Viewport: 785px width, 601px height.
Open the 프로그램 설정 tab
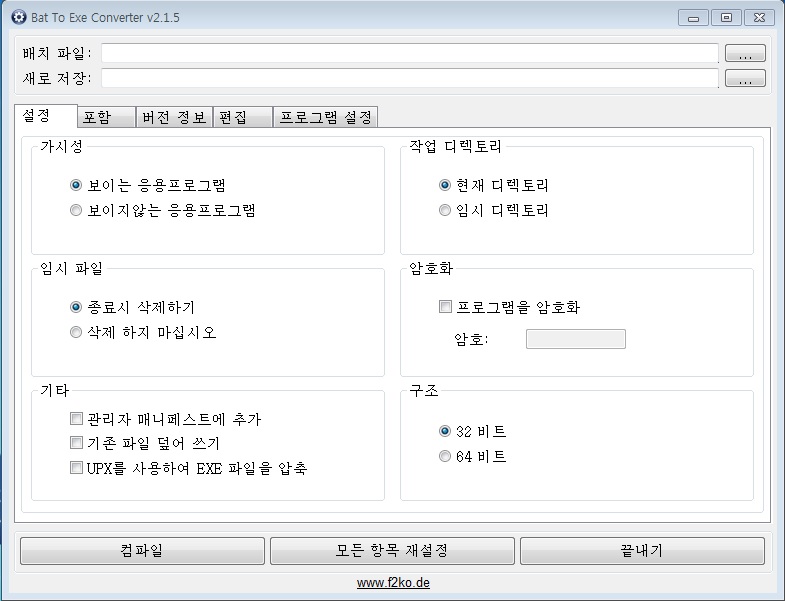325,117
